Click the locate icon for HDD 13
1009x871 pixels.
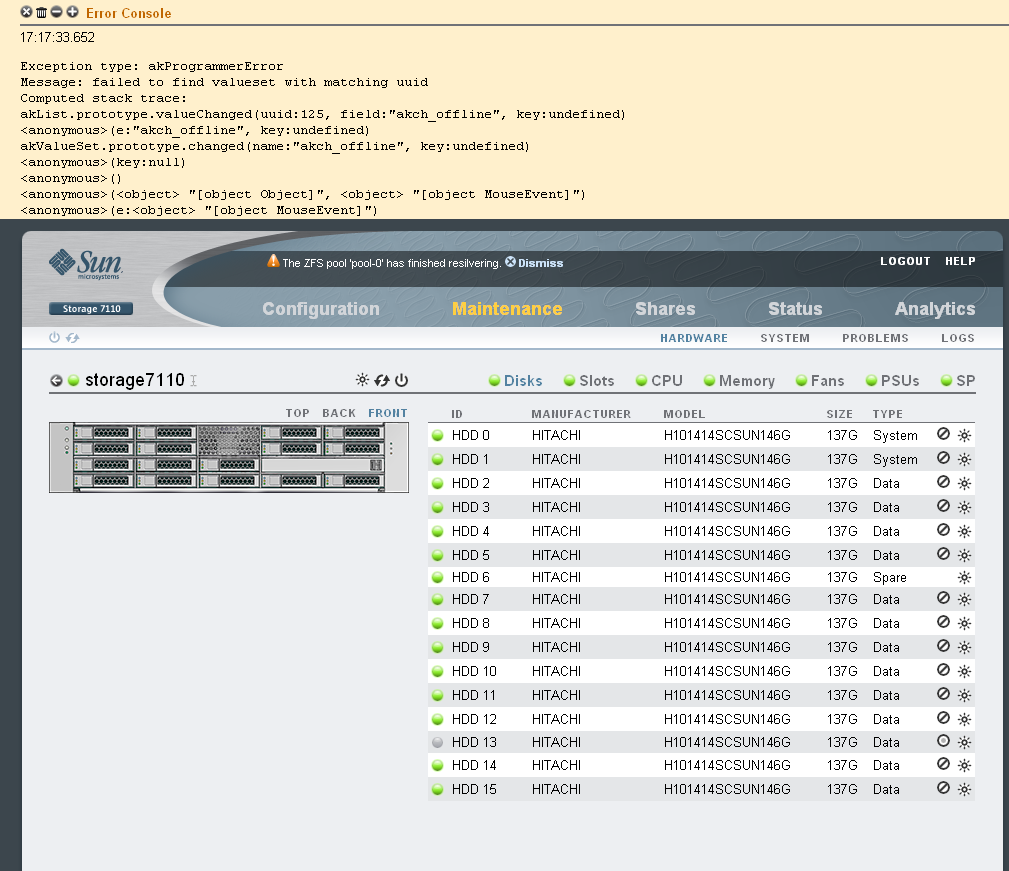coord(964,742)
